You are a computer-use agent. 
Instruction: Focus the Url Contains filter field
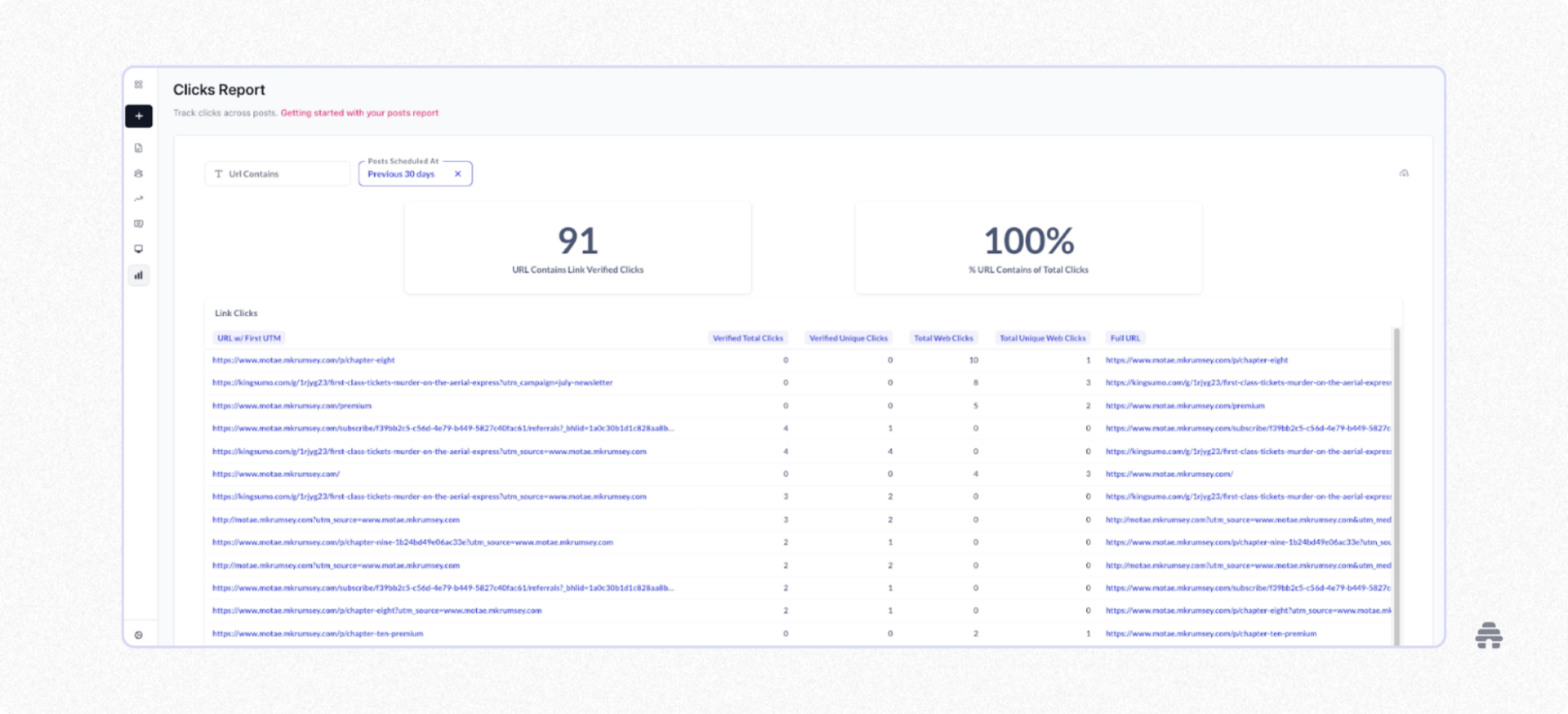[x=278, y=174]
